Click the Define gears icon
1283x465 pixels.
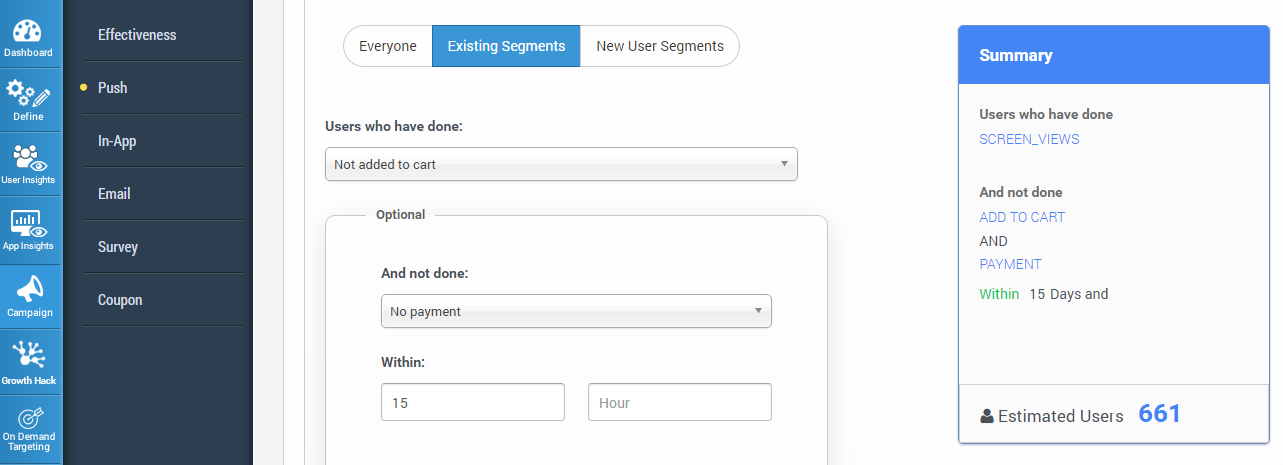pos(27,96)
